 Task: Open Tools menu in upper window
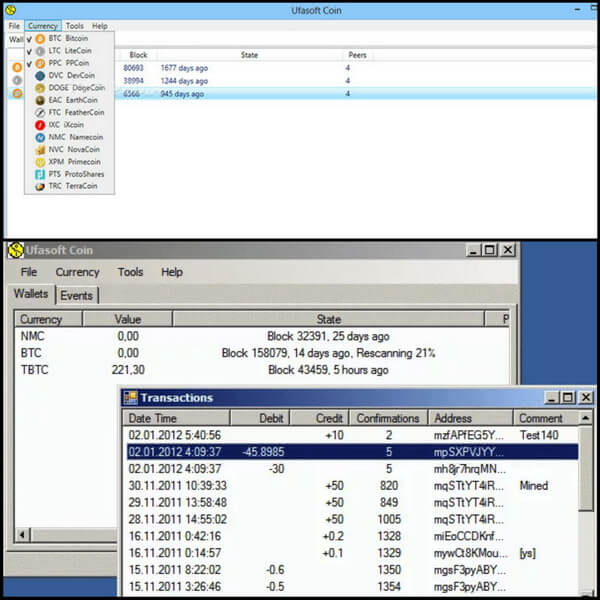[x=75, y=26]
